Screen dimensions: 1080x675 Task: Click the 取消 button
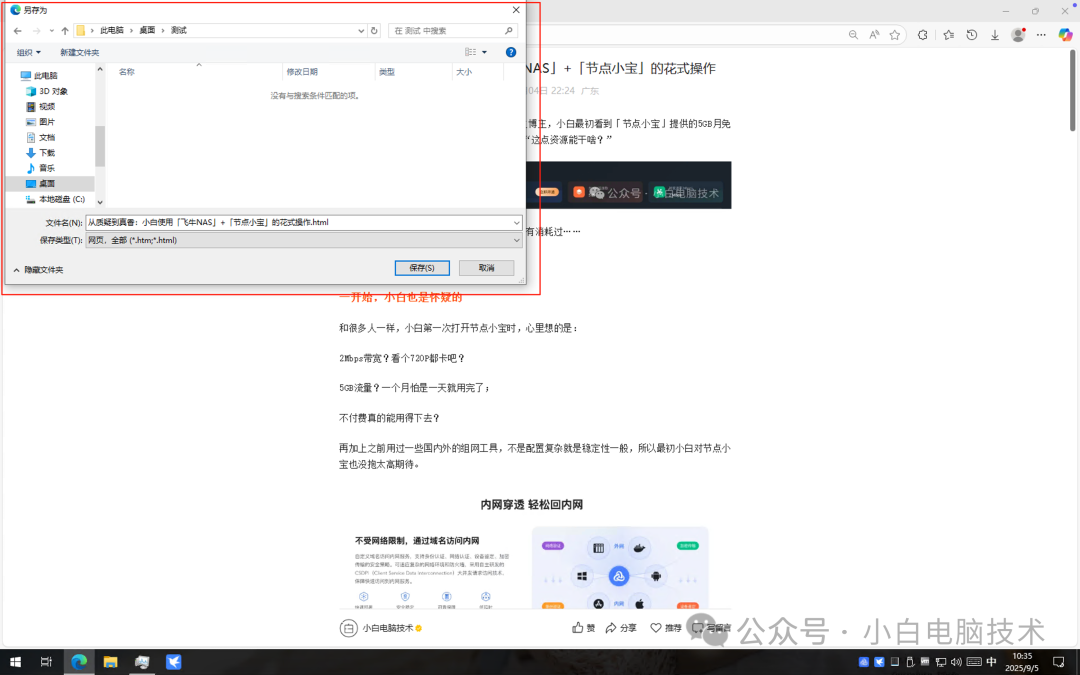click(x=486, y=268)
